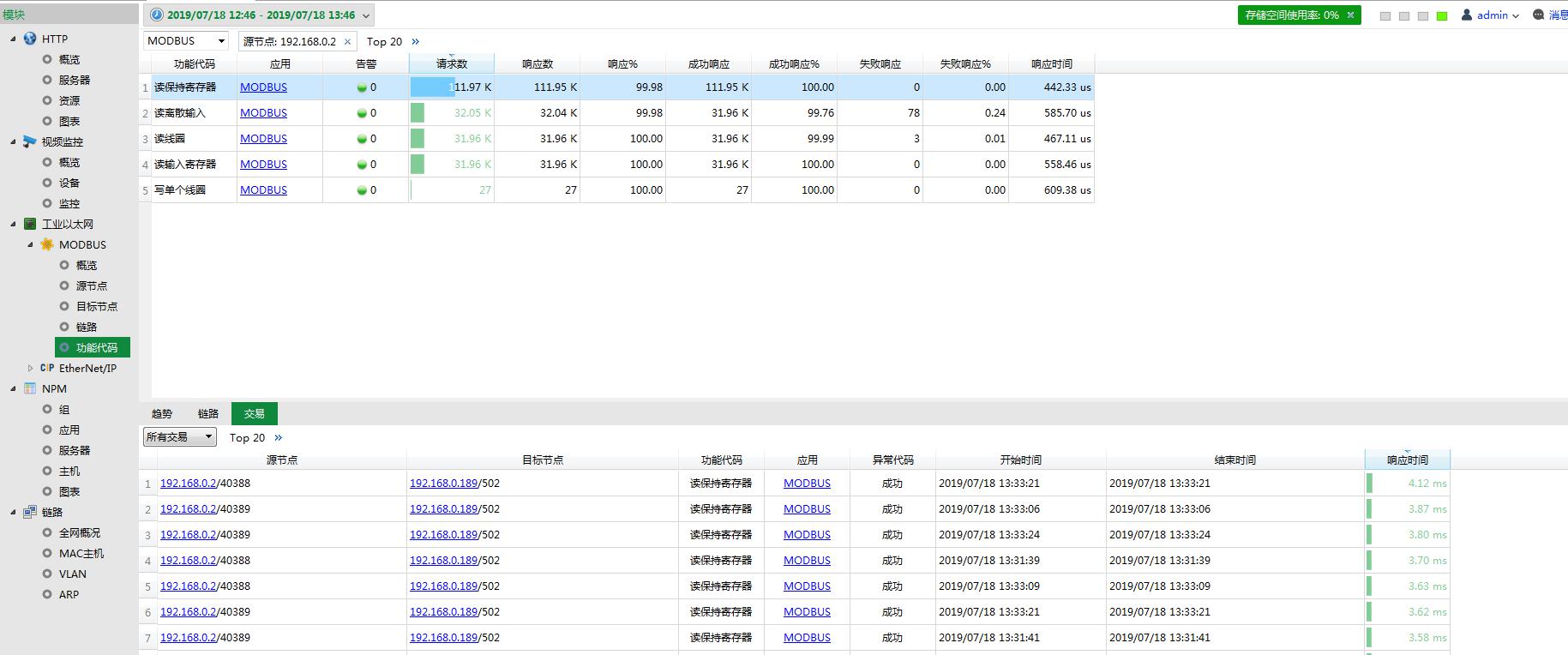Image resolution: width=1568 pixels, height=655 pixels.
Task: Click the CIP EtherNet/IP icon
Action: tap(47, 368)
